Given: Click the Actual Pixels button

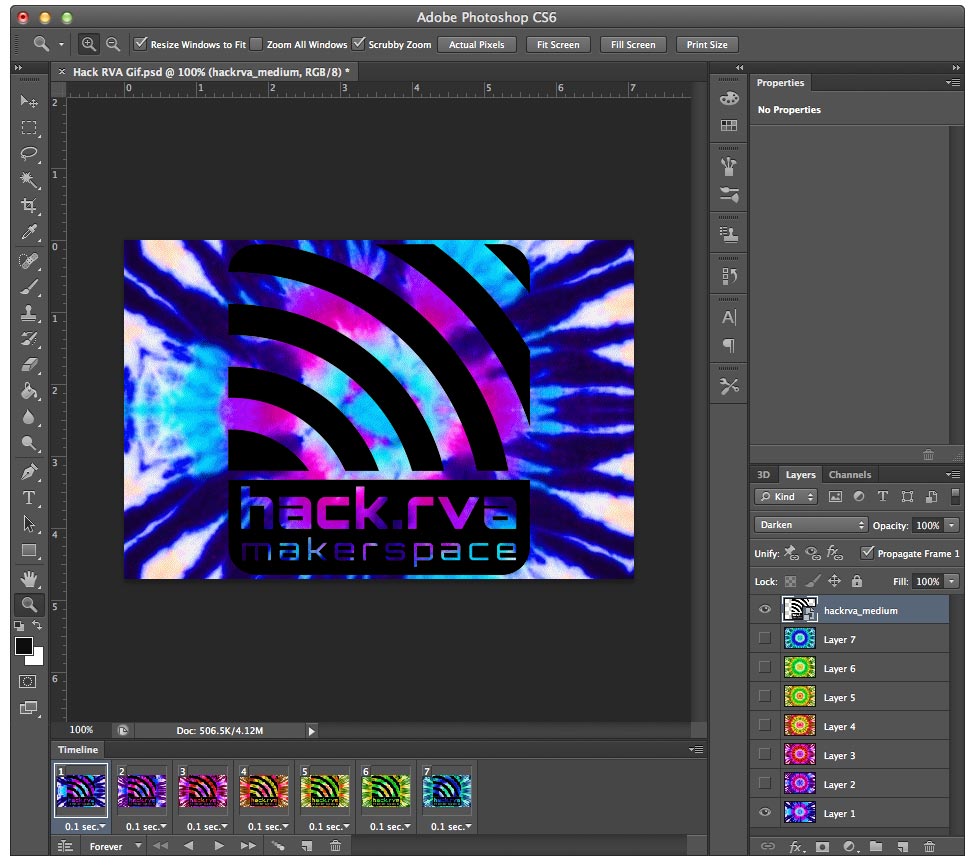Looking at the screenshot, I should click(x=477, y=44).
